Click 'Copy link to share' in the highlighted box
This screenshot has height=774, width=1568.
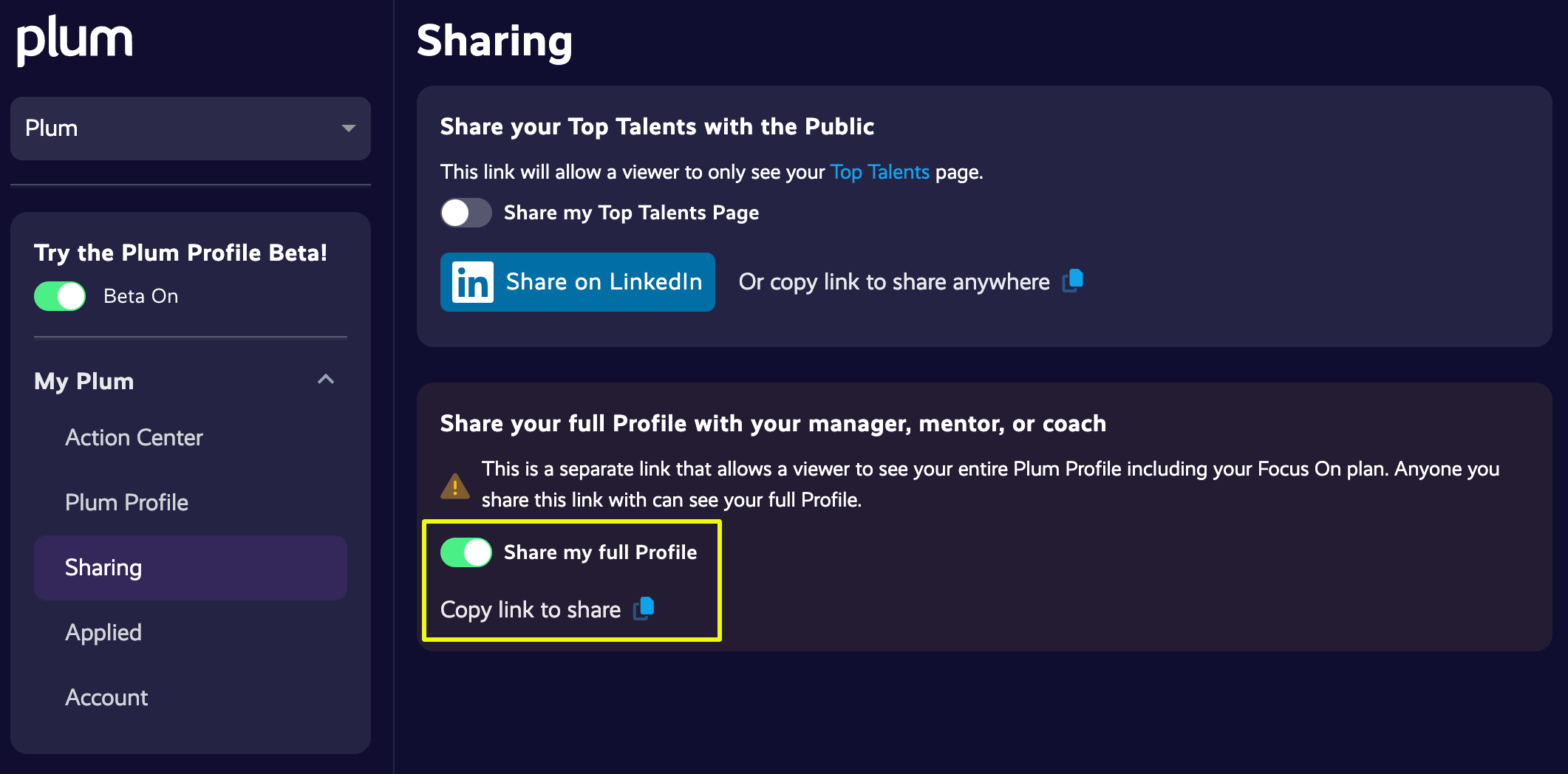tap(531, 609)
